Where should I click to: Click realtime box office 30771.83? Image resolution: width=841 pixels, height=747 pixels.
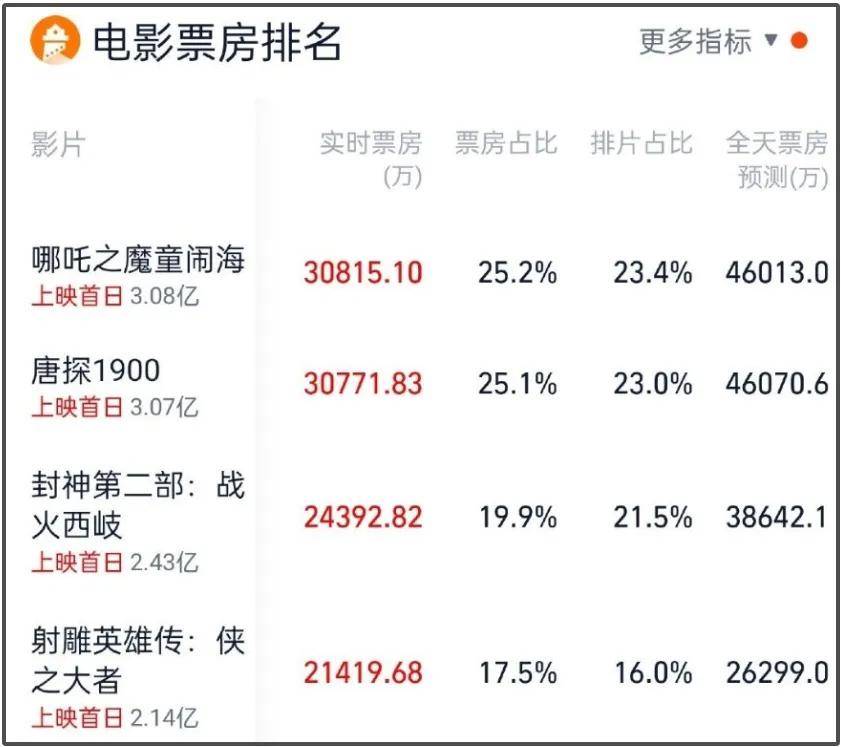coord(363,384)
